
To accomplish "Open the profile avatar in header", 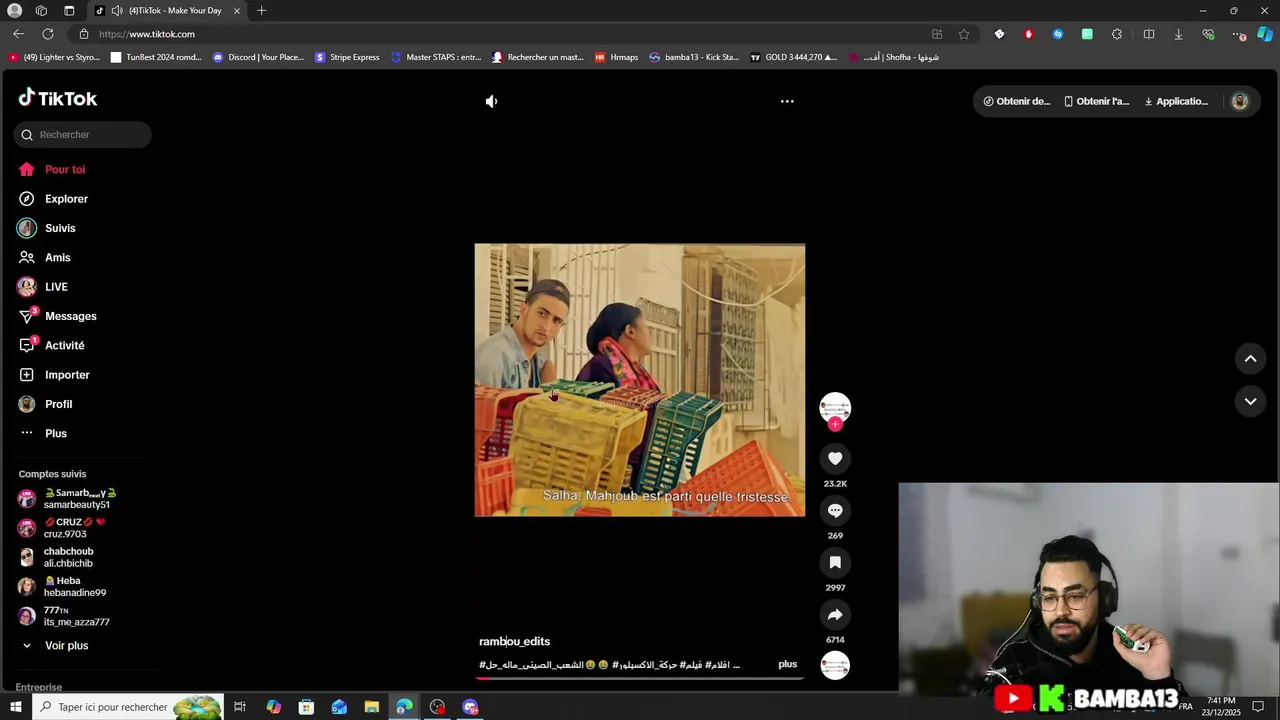I will pyautogui.click(x=1240, y=101).
